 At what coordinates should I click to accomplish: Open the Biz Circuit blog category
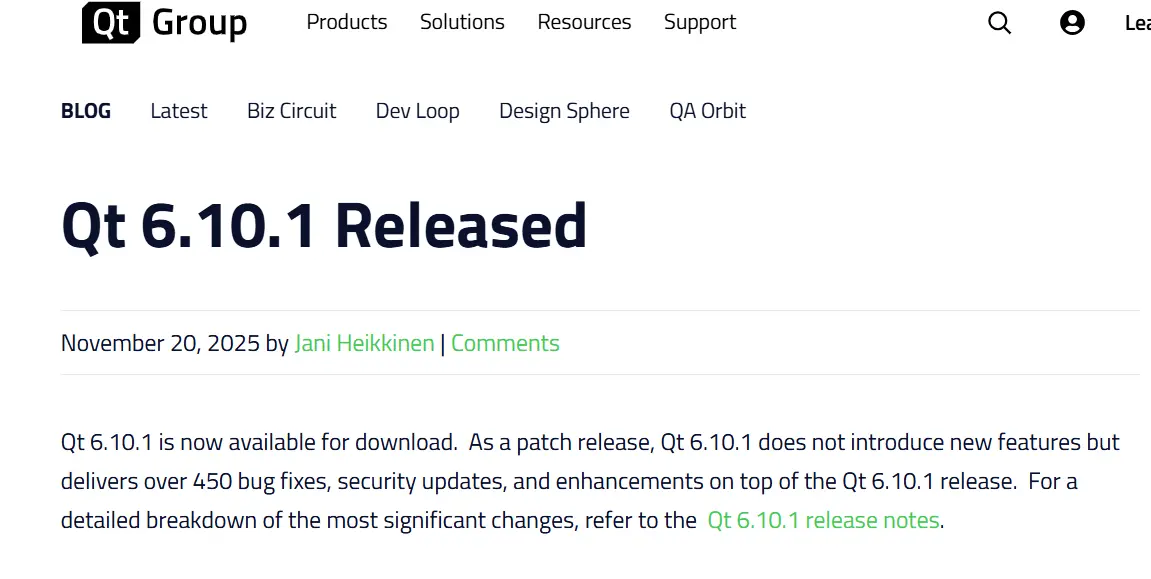(x=291, y=111)
